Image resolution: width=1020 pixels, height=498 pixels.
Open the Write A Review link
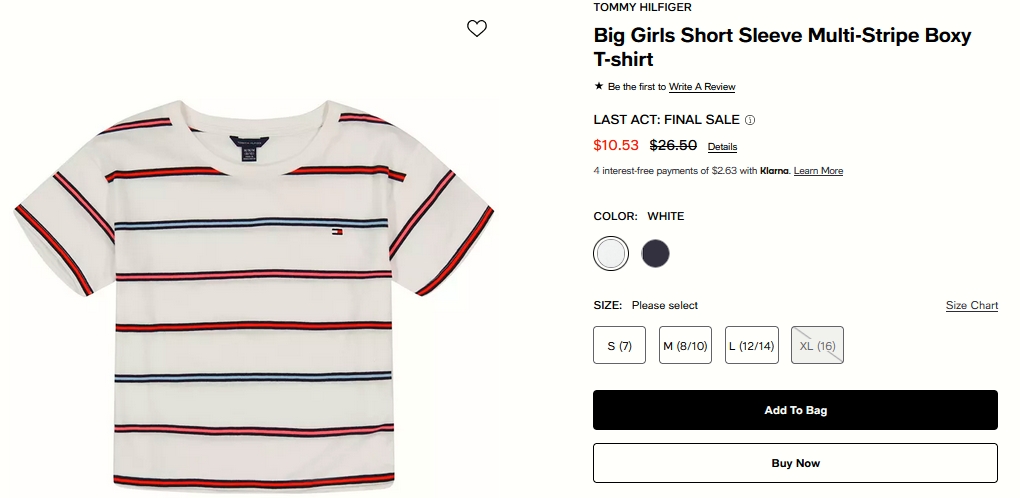coord(702,87)
